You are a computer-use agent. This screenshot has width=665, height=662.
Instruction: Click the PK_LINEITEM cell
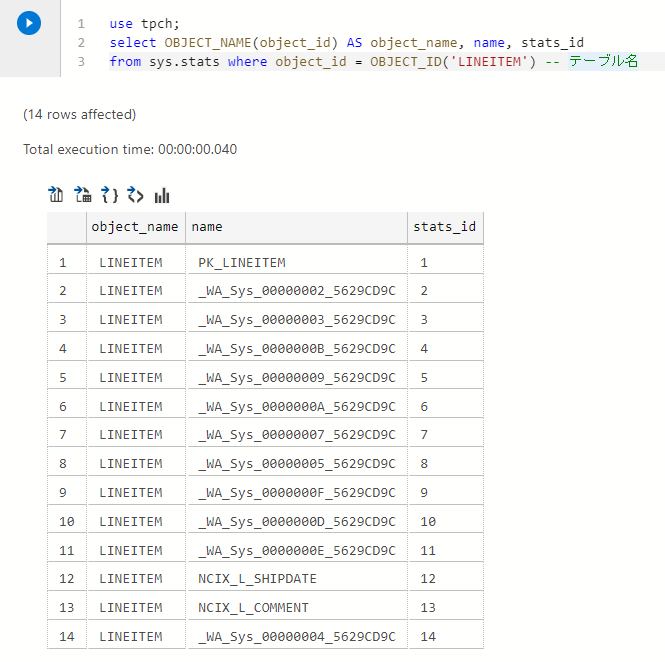296,263
